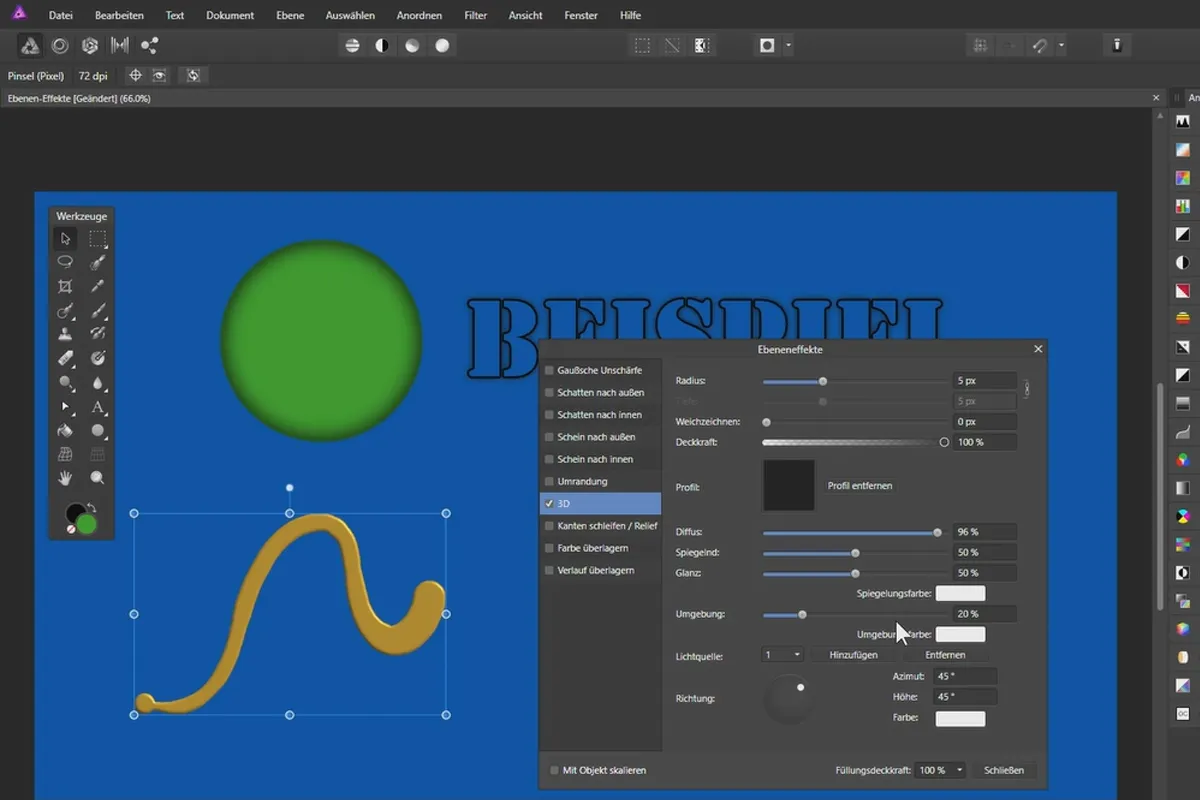Image resolution: width=1200 pixels, height=800 pixels.
Task: Select the ellipse shape tool
Action: tap(98, 430)
